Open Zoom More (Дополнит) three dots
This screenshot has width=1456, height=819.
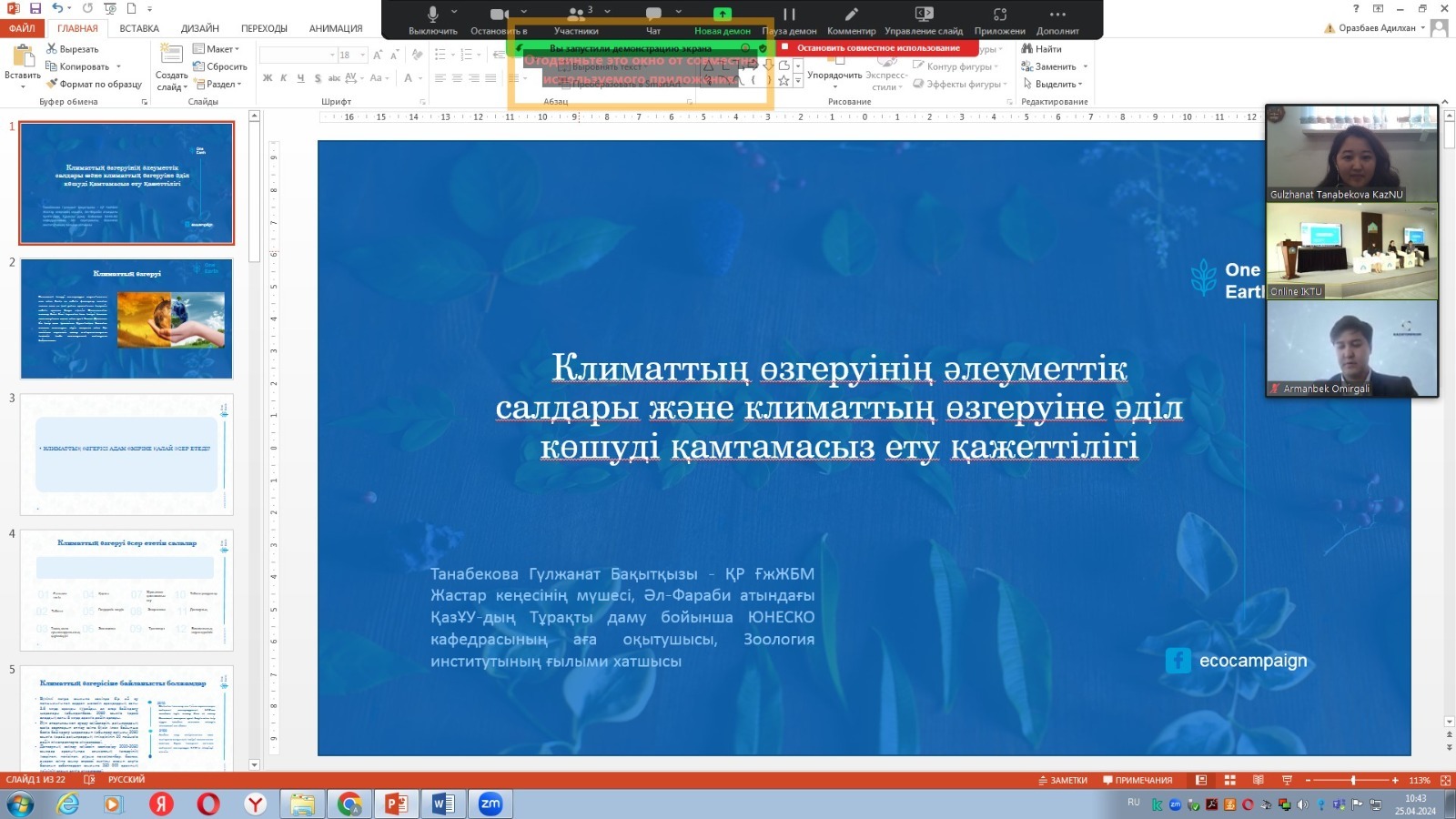pos(1057,19)
